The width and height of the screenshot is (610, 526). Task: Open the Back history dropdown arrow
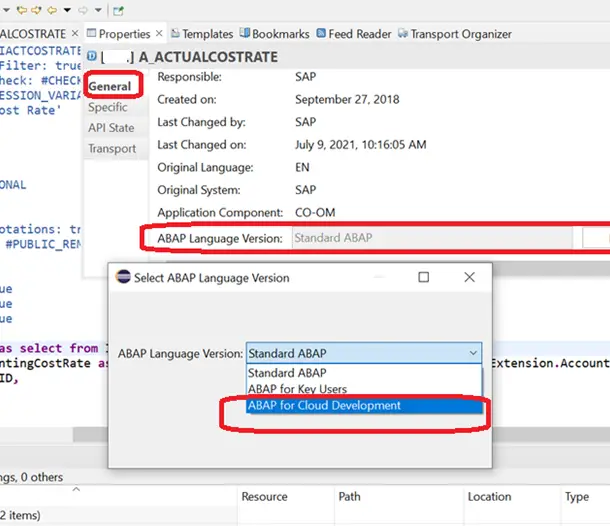coord(67,10)
